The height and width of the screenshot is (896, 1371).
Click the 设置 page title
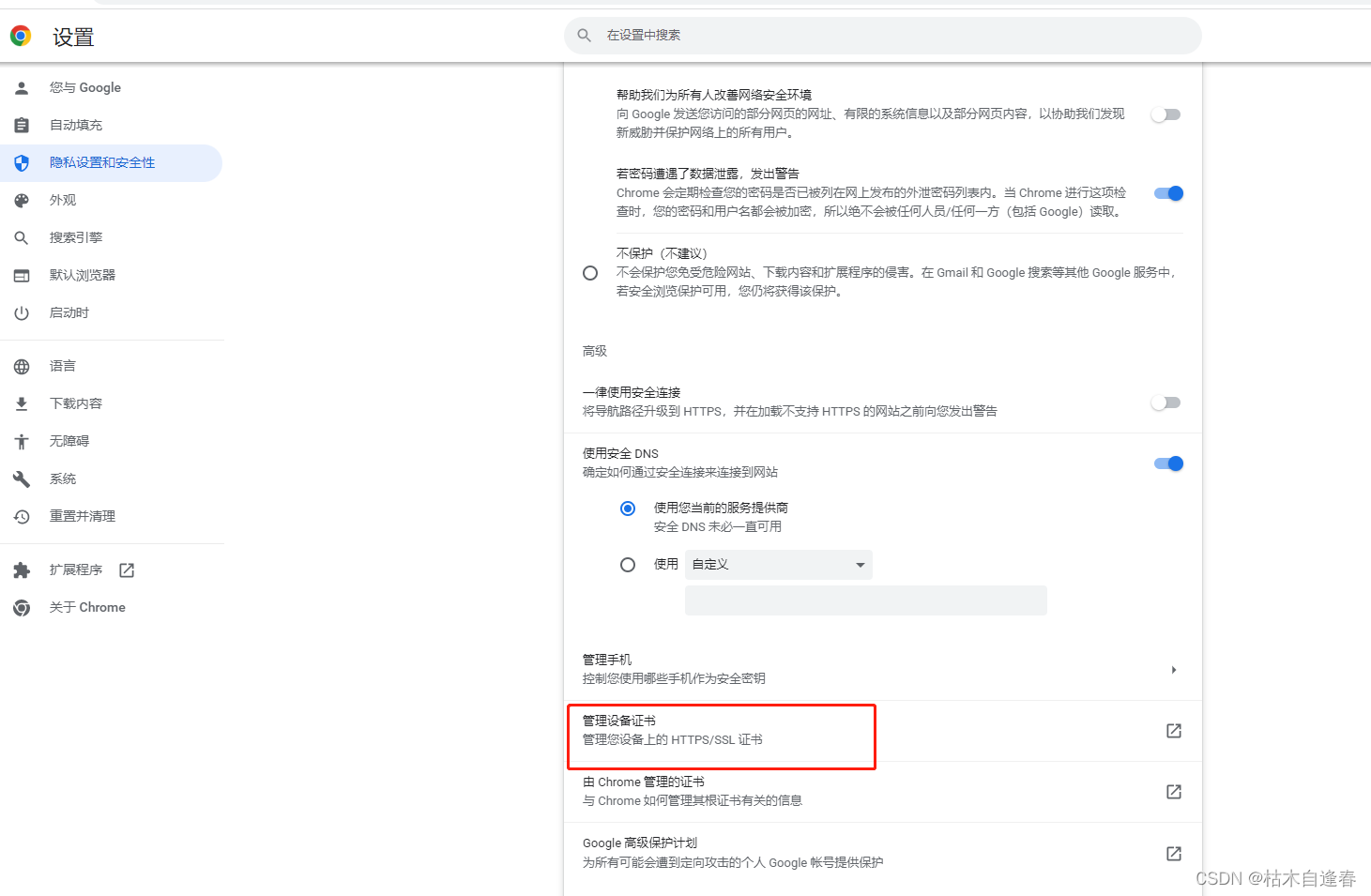click(x=73, y=37)
